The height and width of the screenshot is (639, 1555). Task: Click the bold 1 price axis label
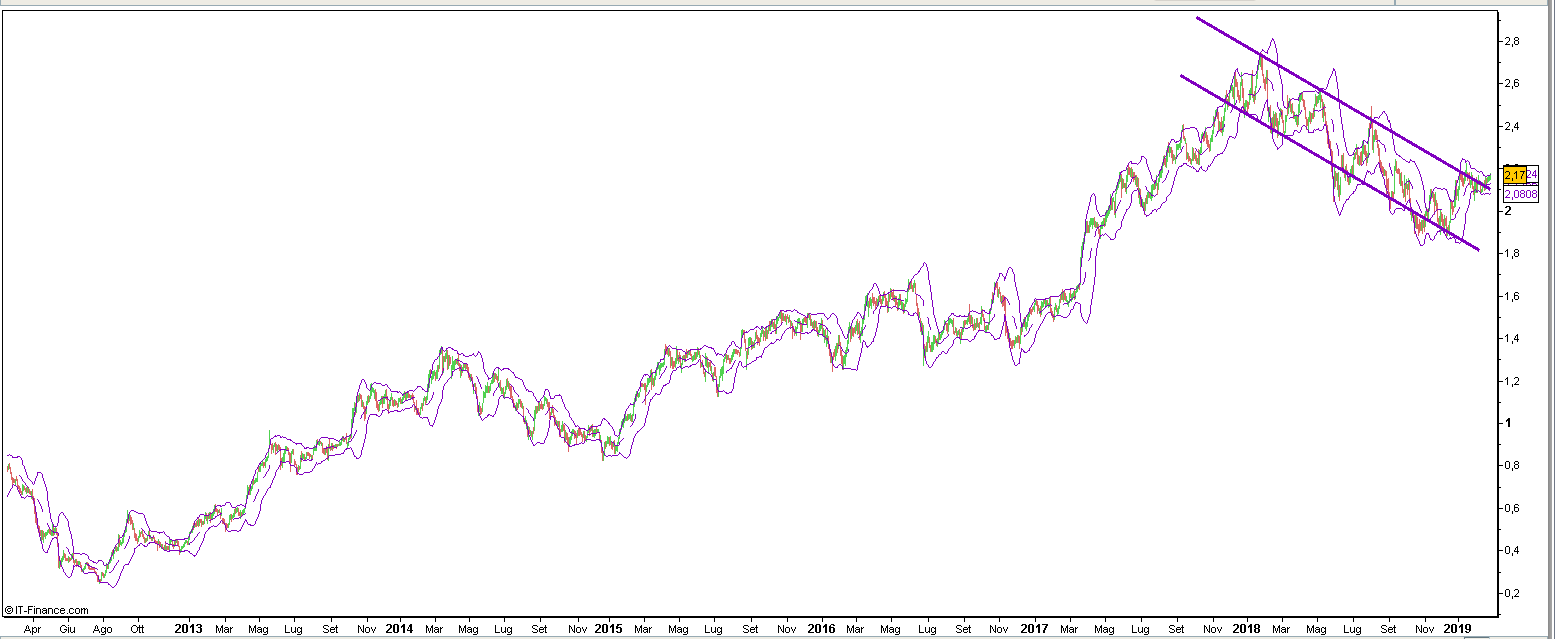click(x=1508, y=423)
